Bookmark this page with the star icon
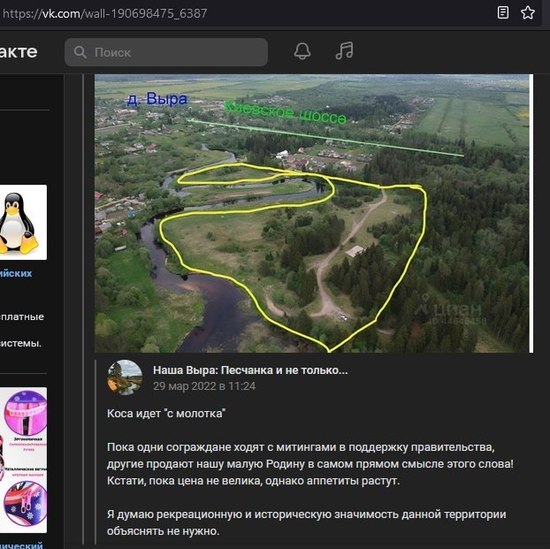550x549 pixels. tap(528, 13)
